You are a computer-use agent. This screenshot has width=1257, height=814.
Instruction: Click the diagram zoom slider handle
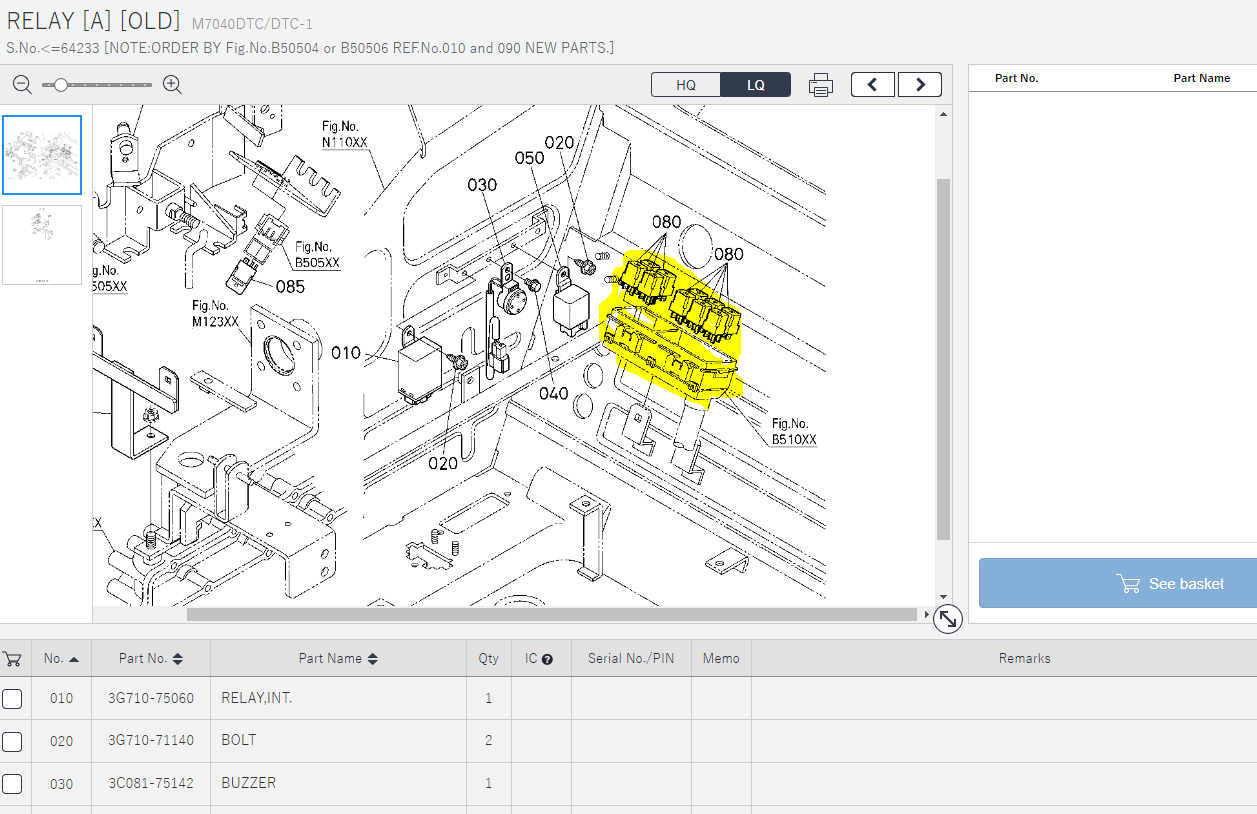click(61, 85)
